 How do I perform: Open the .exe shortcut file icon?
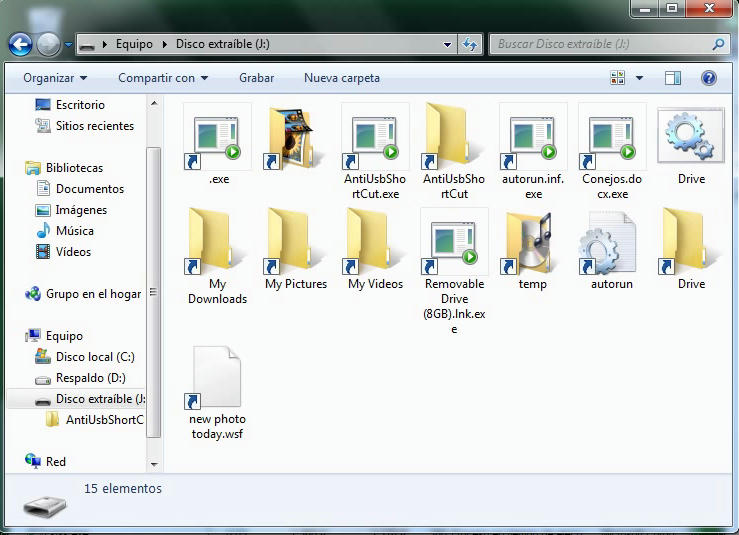(x=217, y=137)
